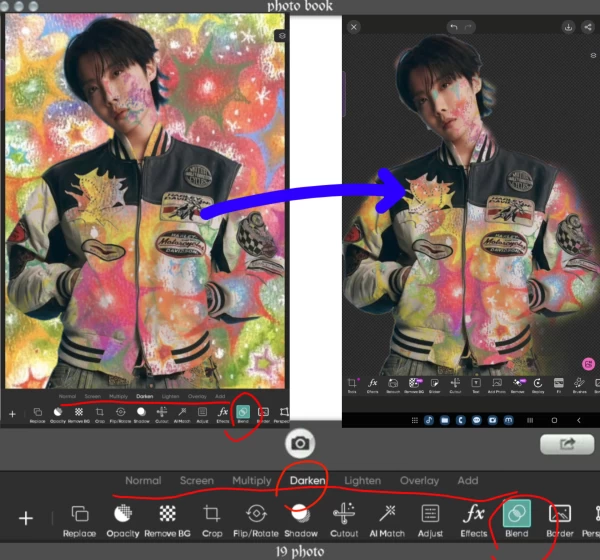Select Screen blend mode in the large bottom row
This screenshot has height=560, width=600.
tap(197, 480)
